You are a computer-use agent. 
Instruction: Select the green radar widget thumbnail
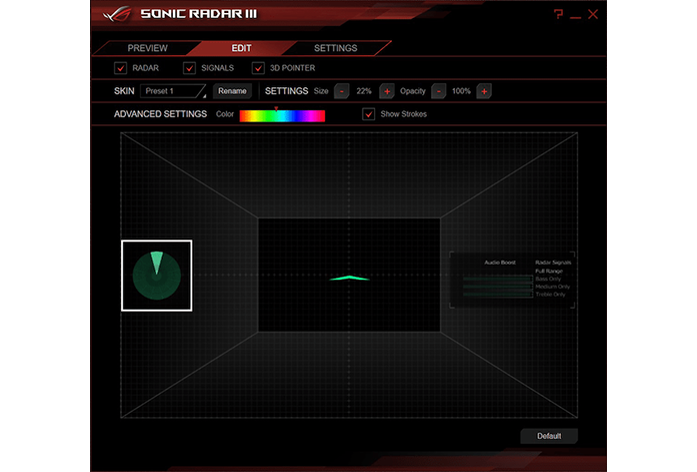[x=157, y=276]
